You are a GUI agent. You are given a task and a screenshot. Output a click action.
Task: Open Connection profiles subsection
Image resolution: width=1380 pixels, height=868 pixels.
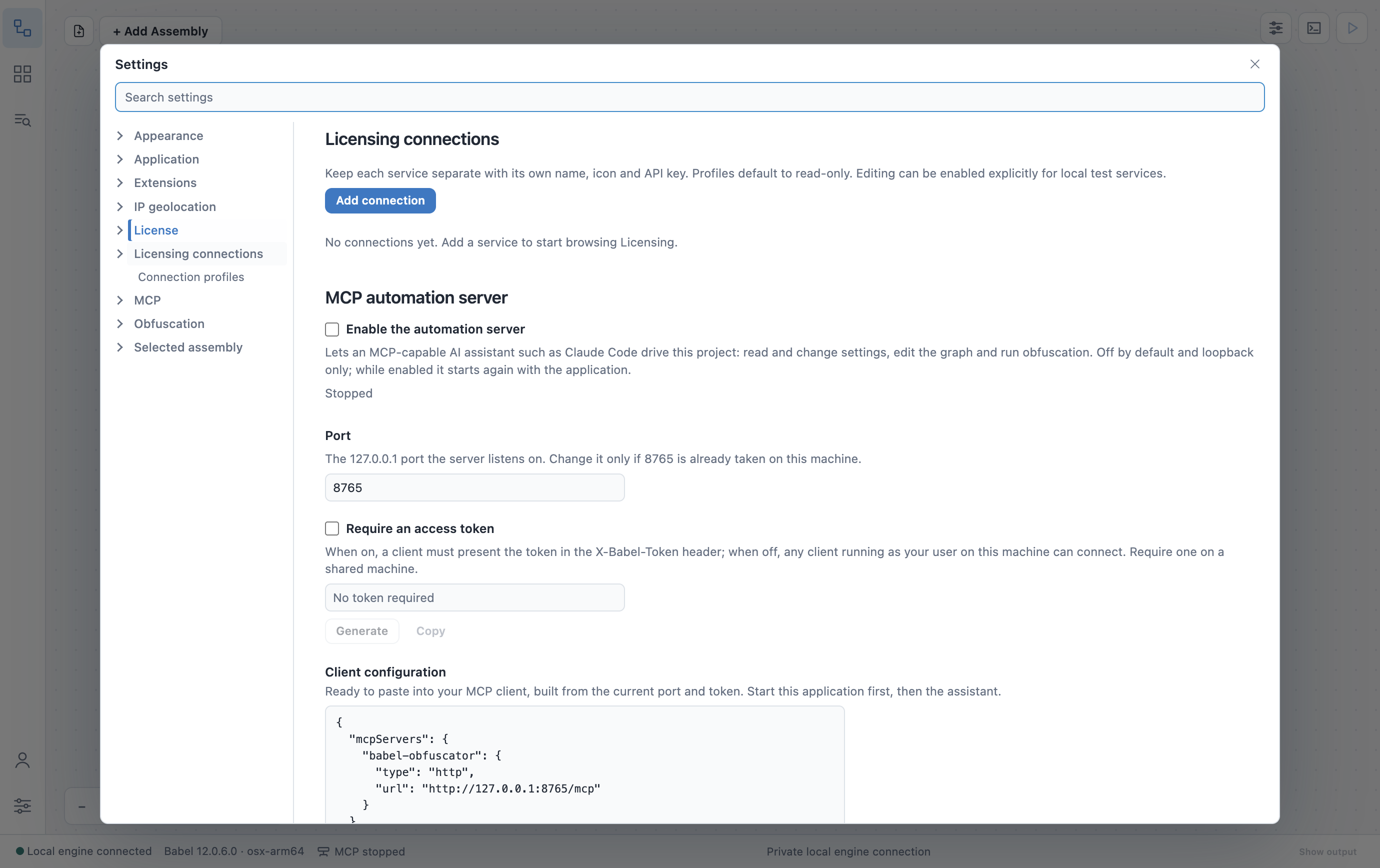[x=191, y=276]
